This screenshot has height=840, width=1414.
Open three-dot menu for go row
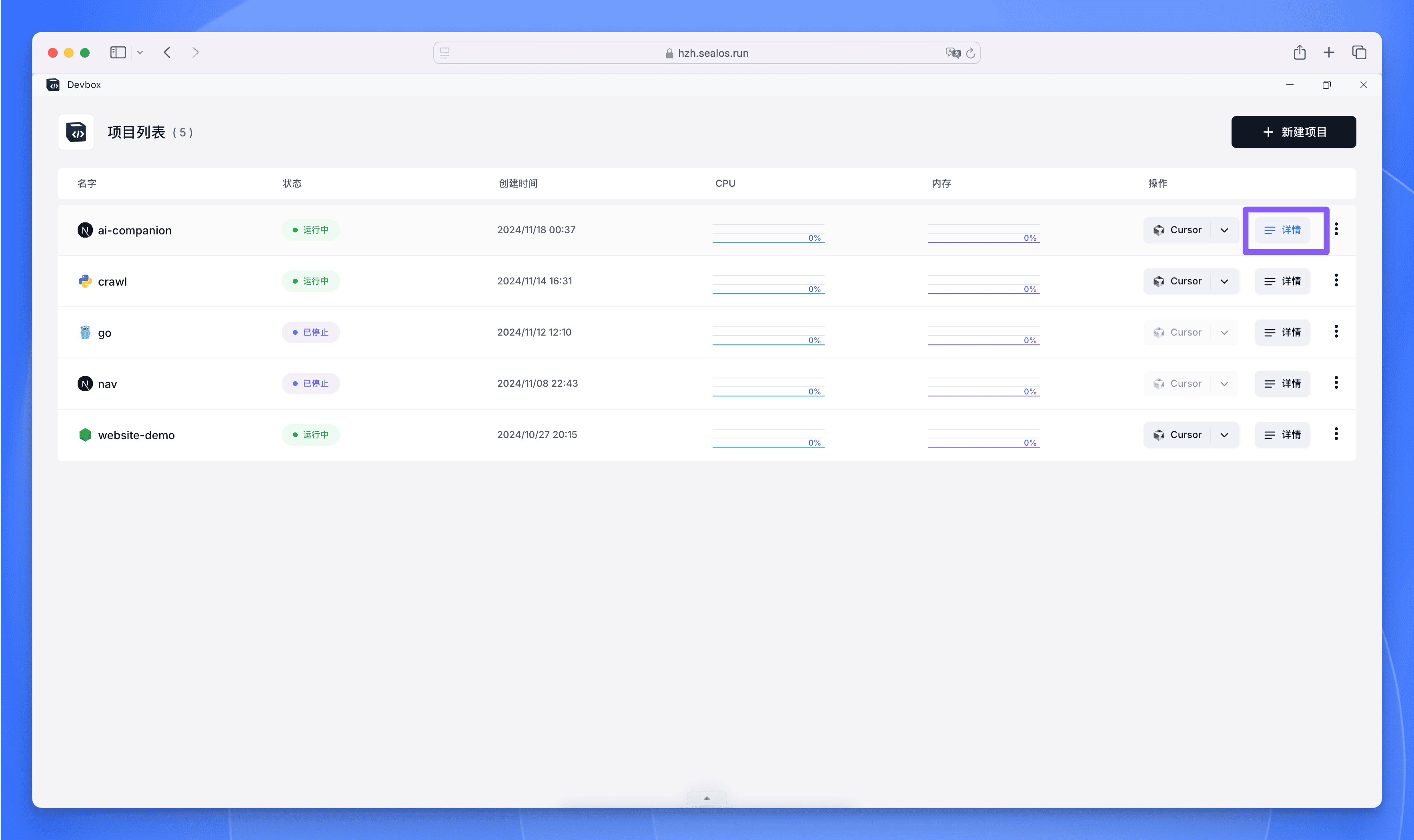point(1336,332)
